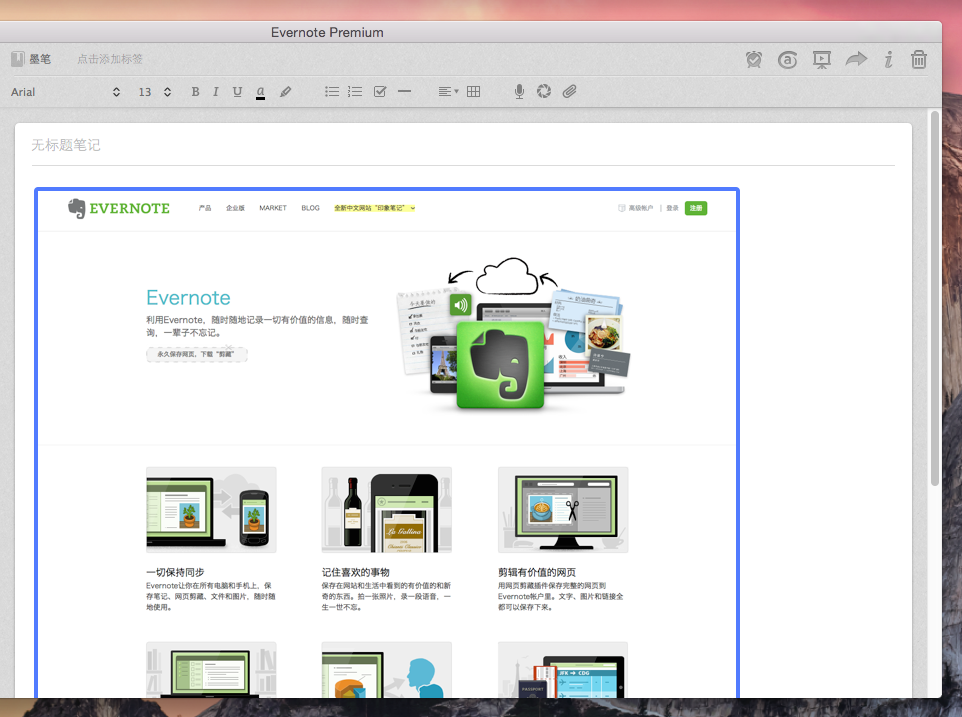The image size is (962, 717).
Task: Insert a table
Action: click(474, 91)
